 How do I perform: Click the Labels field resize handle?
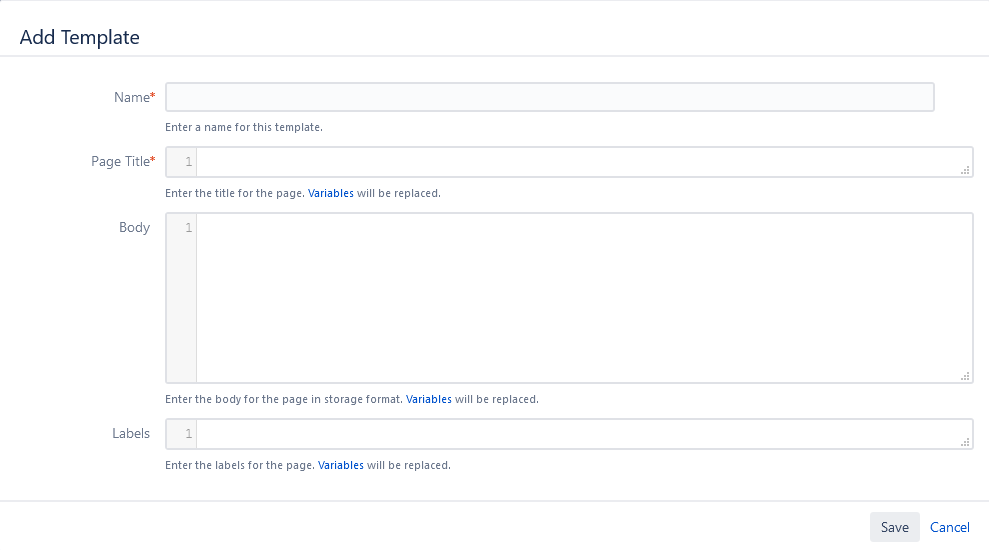[x=965, y=442]
